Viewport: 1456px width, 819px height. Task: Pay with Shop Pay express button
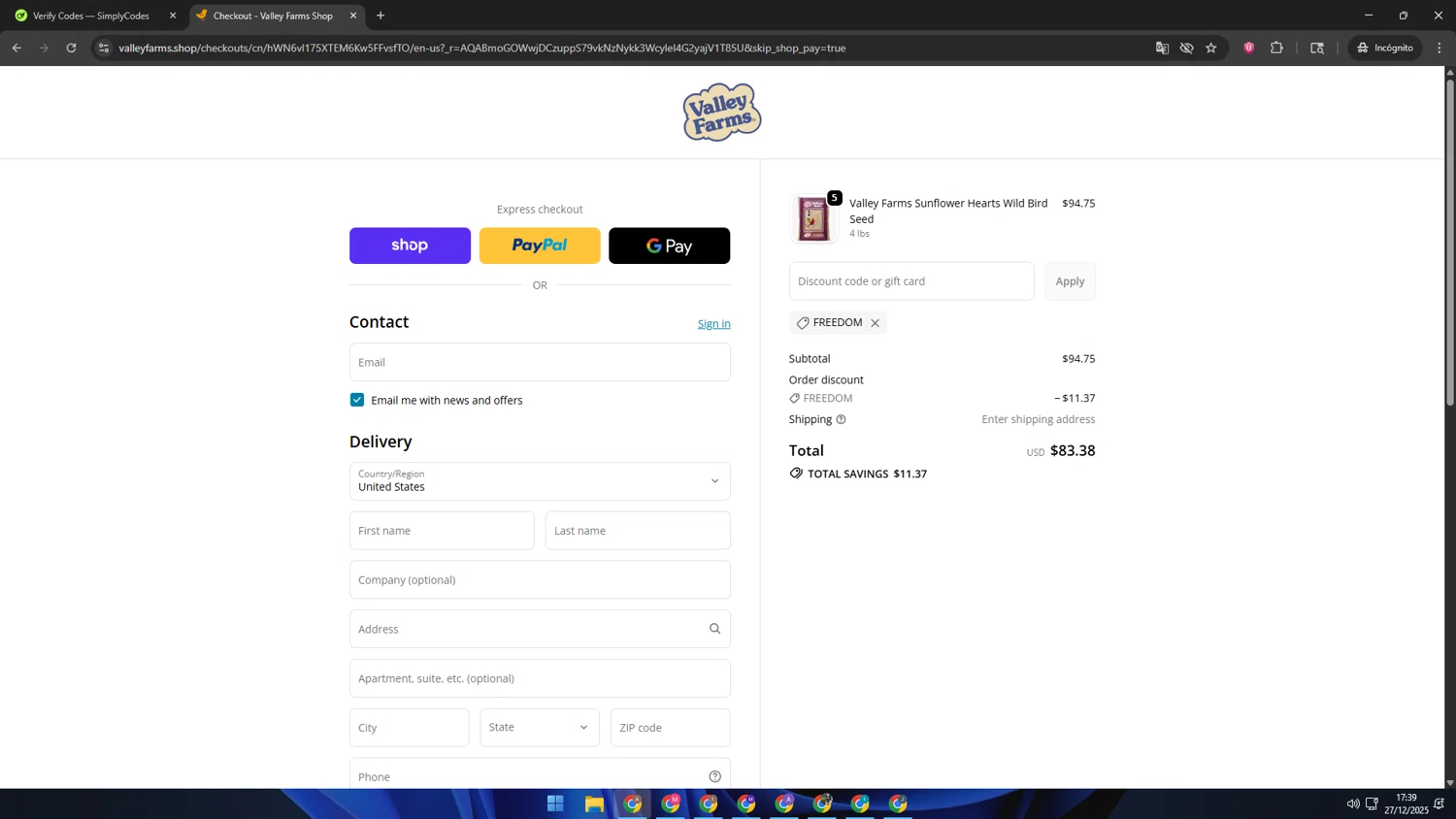point(410,246)
